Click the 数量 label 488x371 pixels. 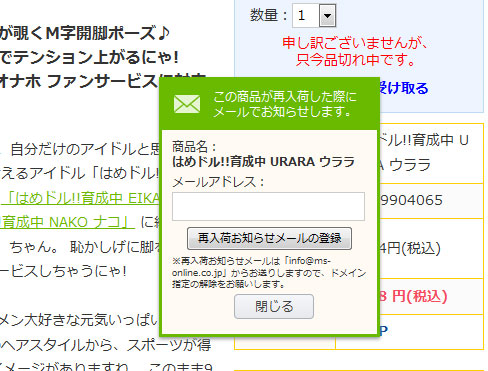pyautogui.click(x=269, y=15)
